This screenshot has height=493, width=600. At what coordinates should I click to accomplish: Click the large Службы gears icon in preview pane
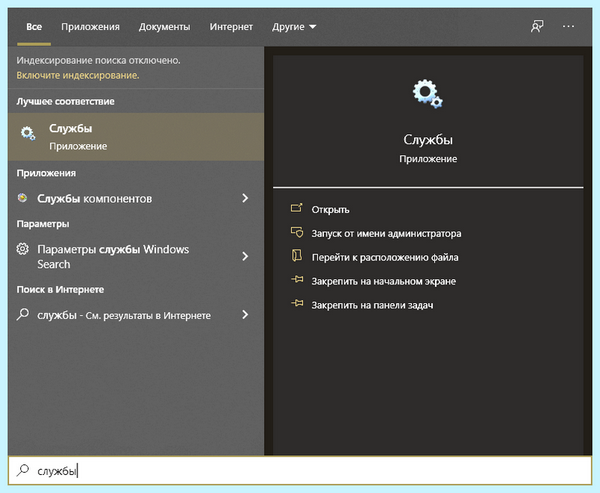(x=427, y=94)
